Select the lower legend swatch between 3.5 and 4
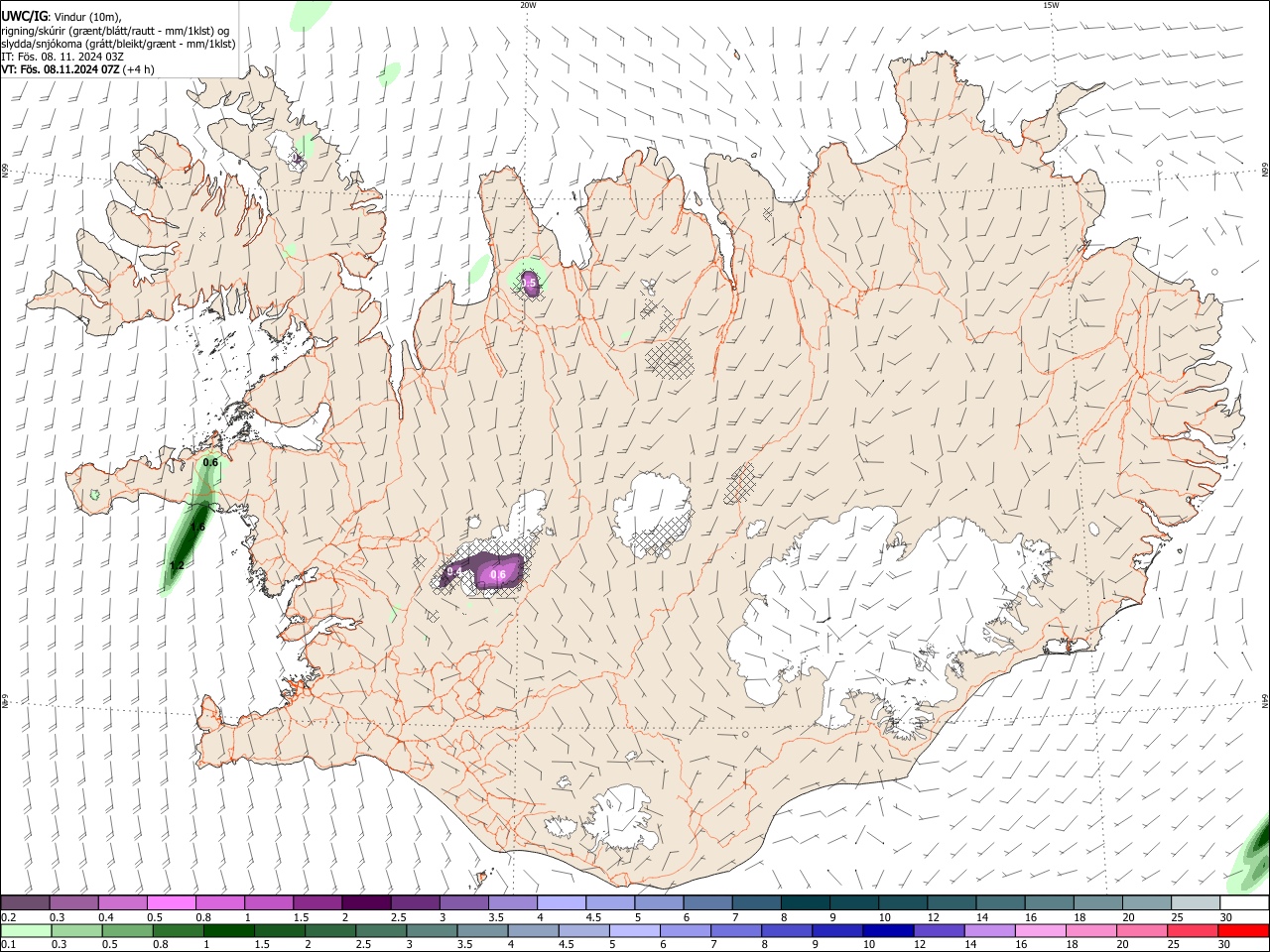The width and height of the screenshot is (1270, 952). coord(482,930)
